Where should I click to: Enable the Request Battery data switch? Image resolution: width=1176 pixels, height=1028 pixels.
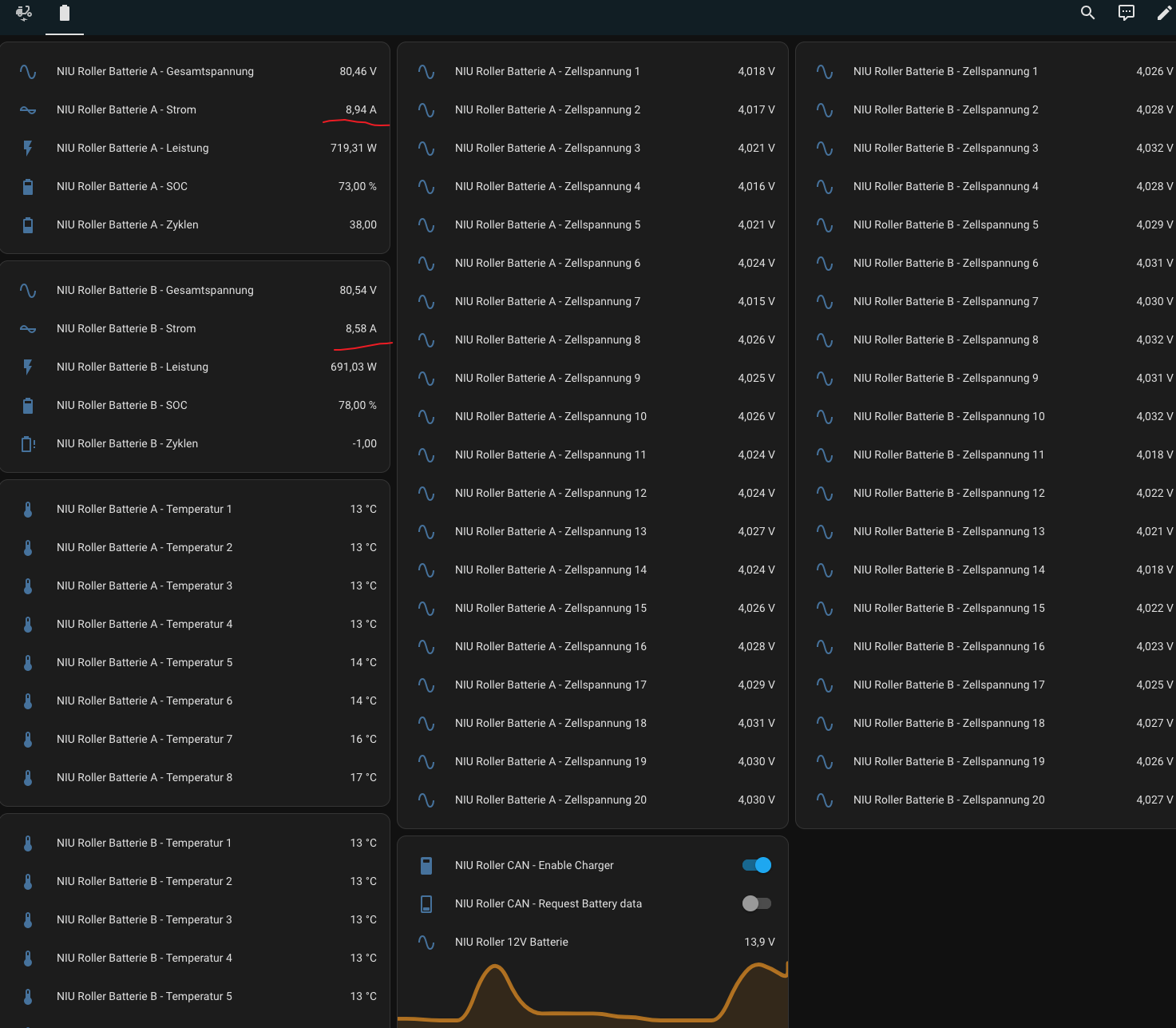[756, 903]
